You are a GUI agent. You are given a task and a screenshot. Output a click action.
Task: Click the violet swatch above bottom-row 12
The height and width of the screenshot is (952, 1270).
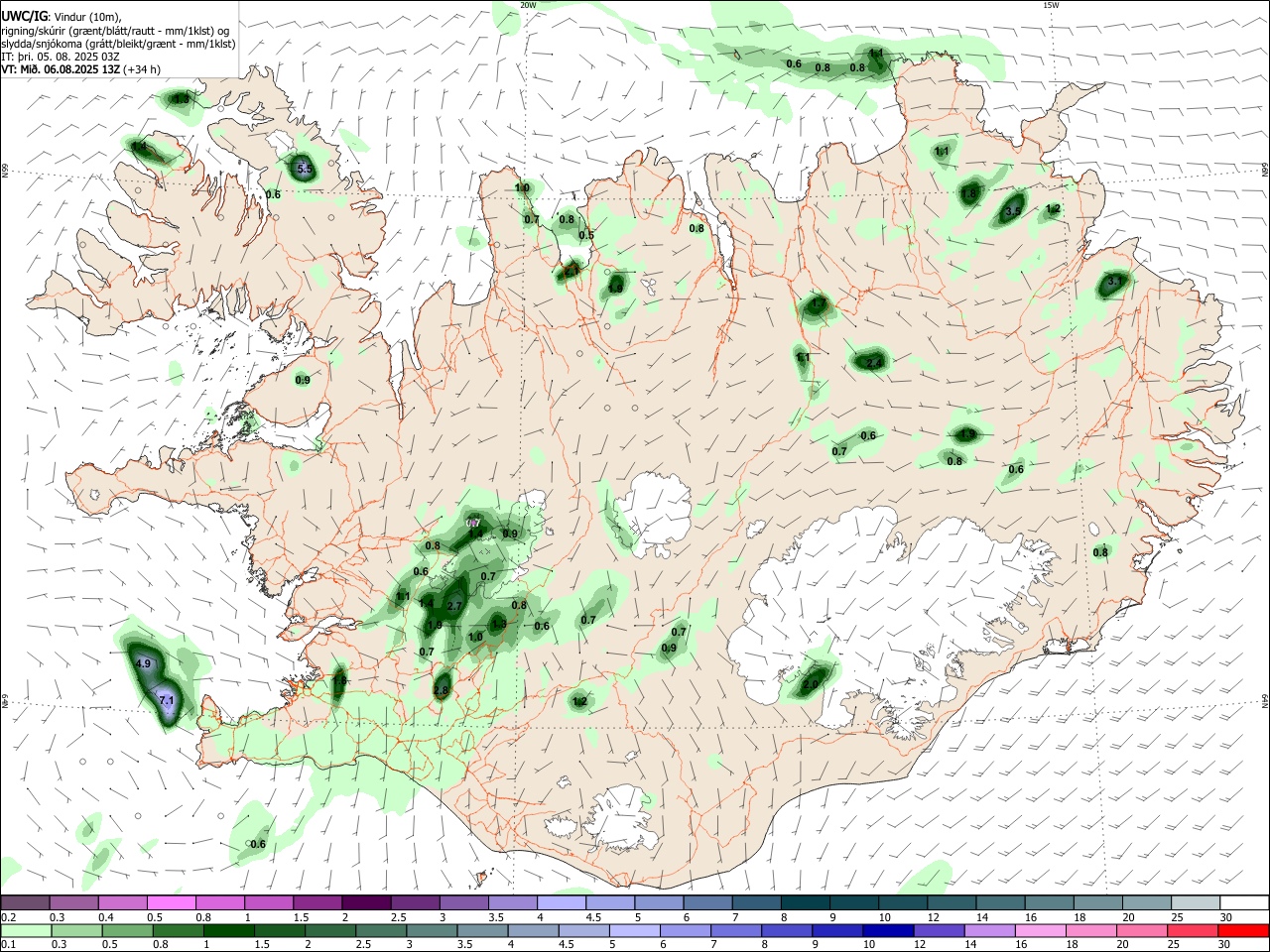[937, 930]
